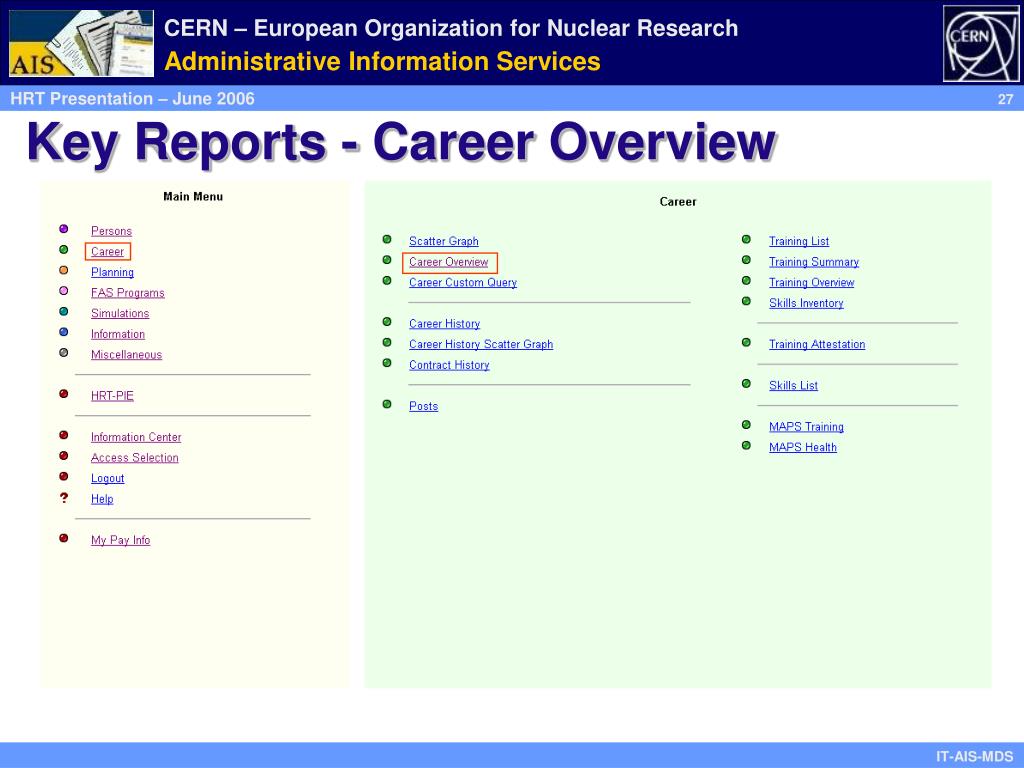1024x768 pixels.
Task: Click the green bullet beside Career History Scatter Graph
Action: (x=387, y=342)
